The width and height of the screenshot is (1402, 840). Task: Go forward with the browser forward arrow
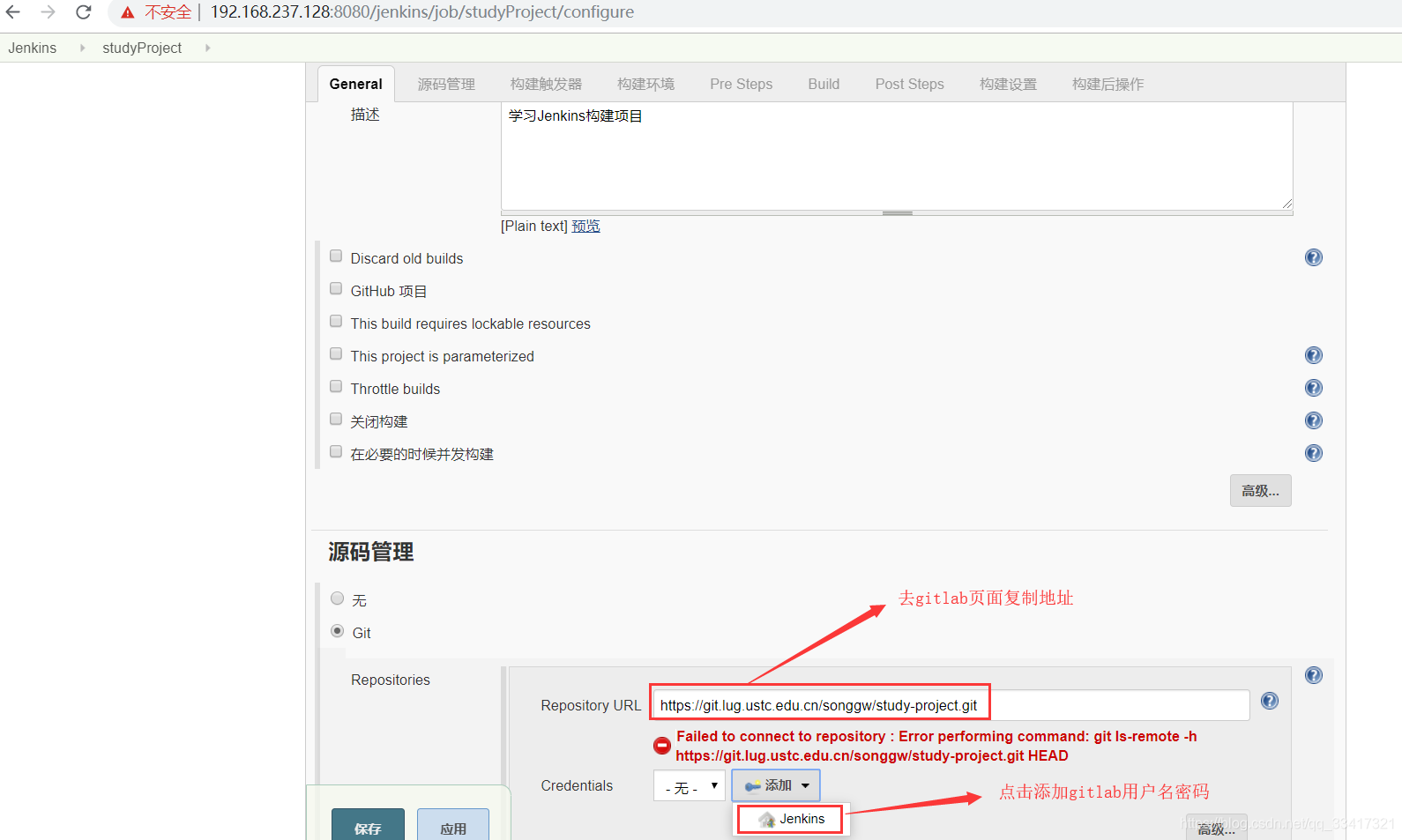coord(48,12)
